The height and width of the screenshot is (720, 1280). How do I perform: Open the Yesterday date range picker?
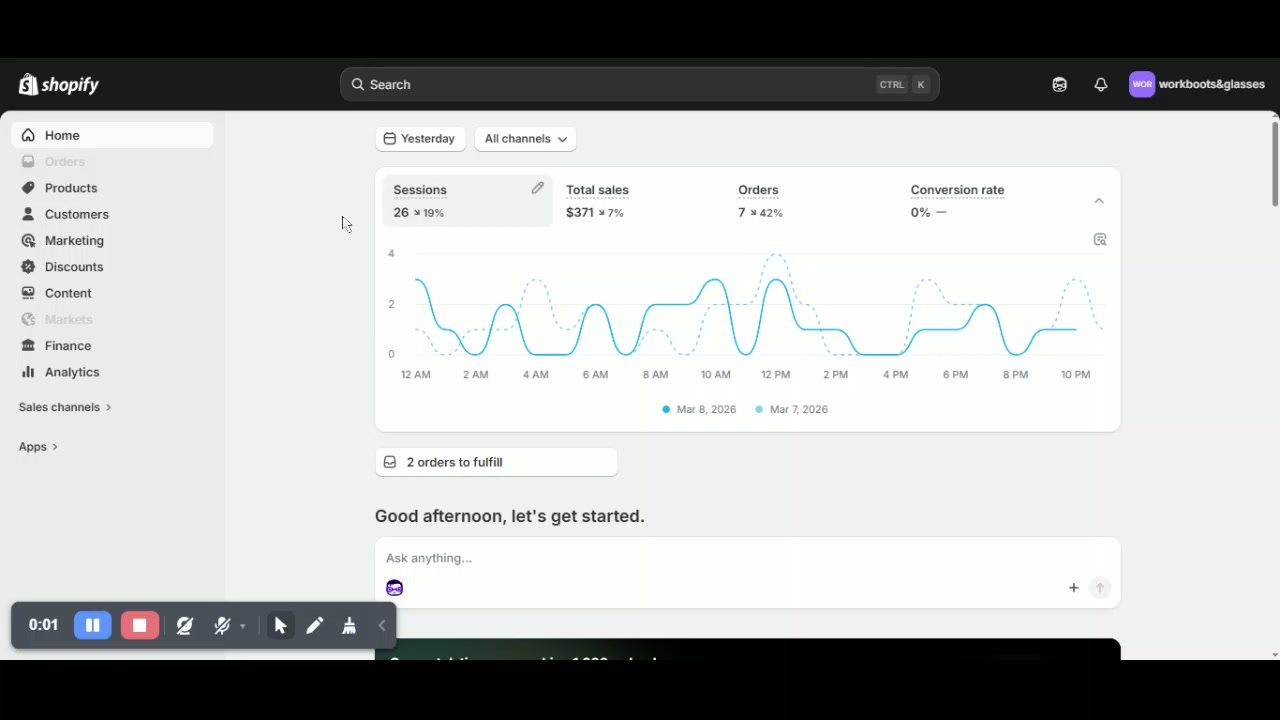click(x=420, y=139)
